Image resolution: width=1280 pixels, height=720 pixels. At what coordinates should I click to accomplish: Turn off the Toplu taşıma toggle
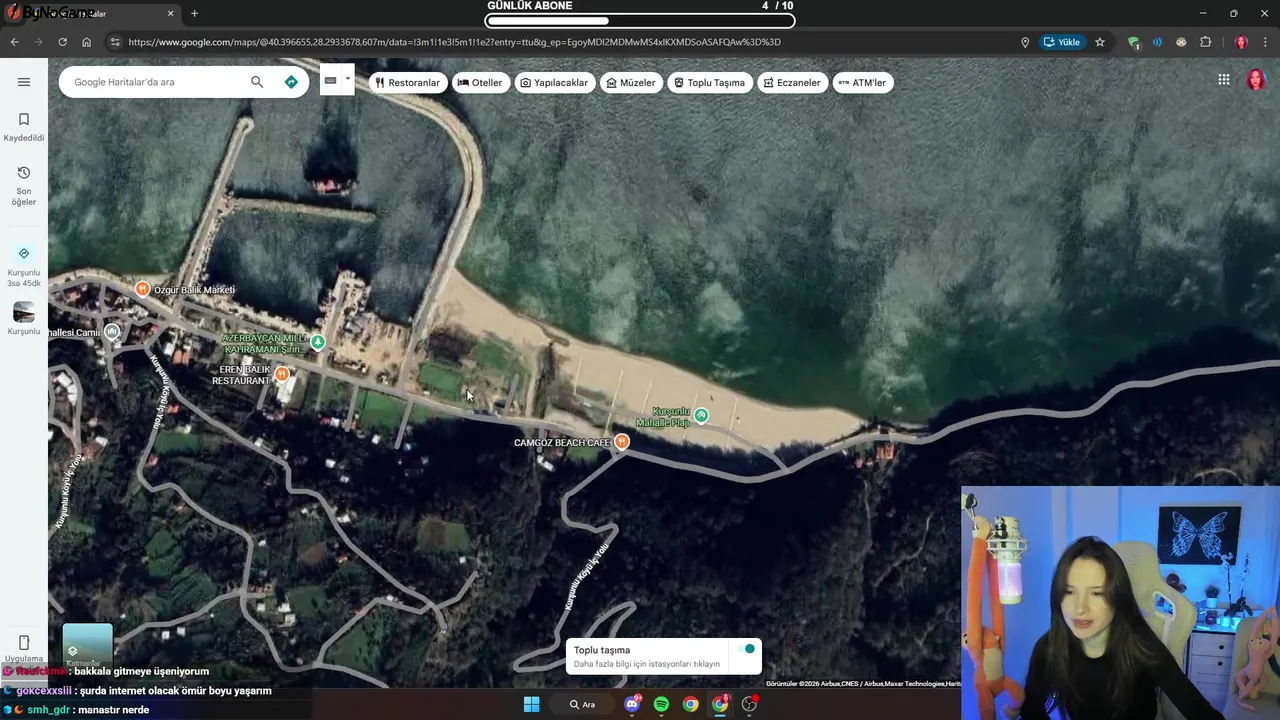(747, 650)
